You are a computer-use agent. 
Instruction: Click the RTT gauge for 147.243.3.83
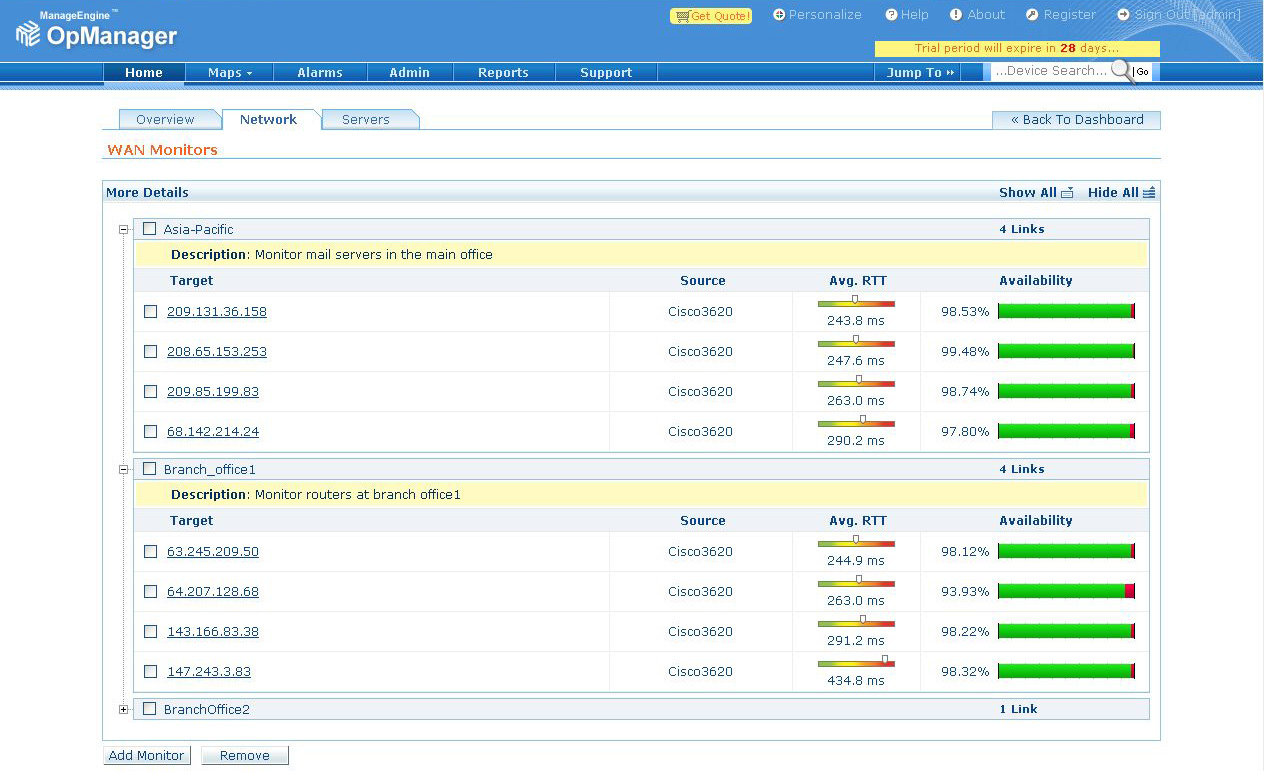pyautogui.click(x=856, y=663)
